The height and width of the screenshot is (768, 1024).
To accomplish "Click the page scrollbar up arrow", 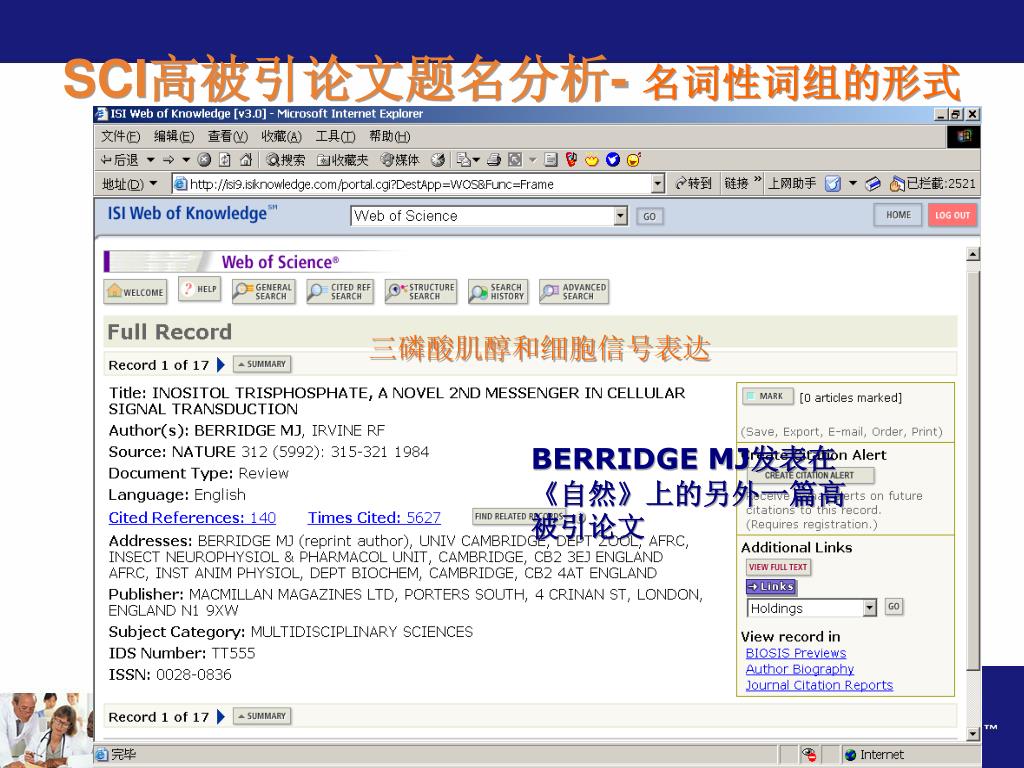I will click(973, 254).
